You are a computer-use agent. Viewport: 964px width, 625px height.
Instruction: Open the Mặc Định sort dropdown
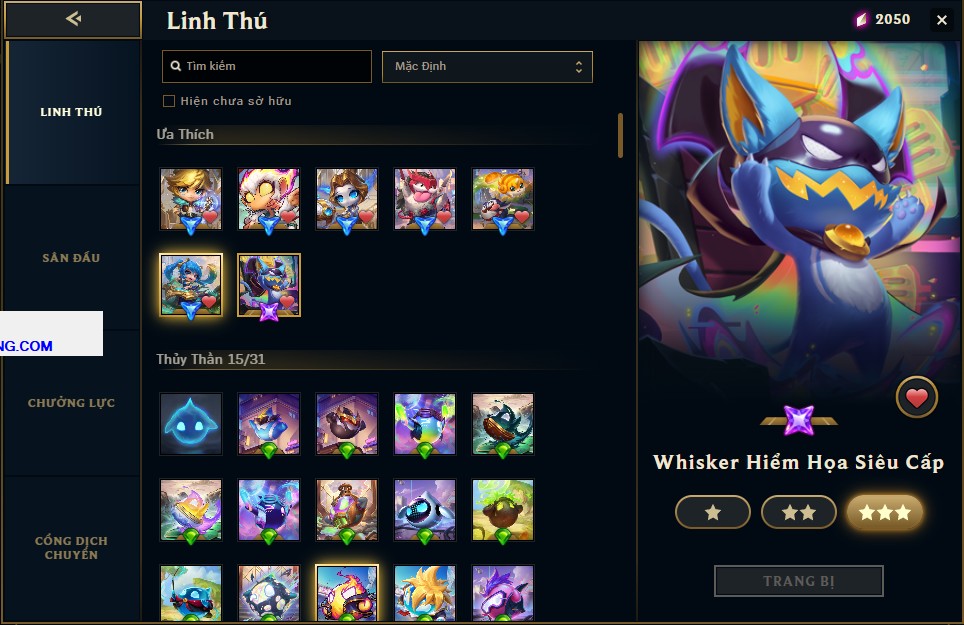[487, 66]
